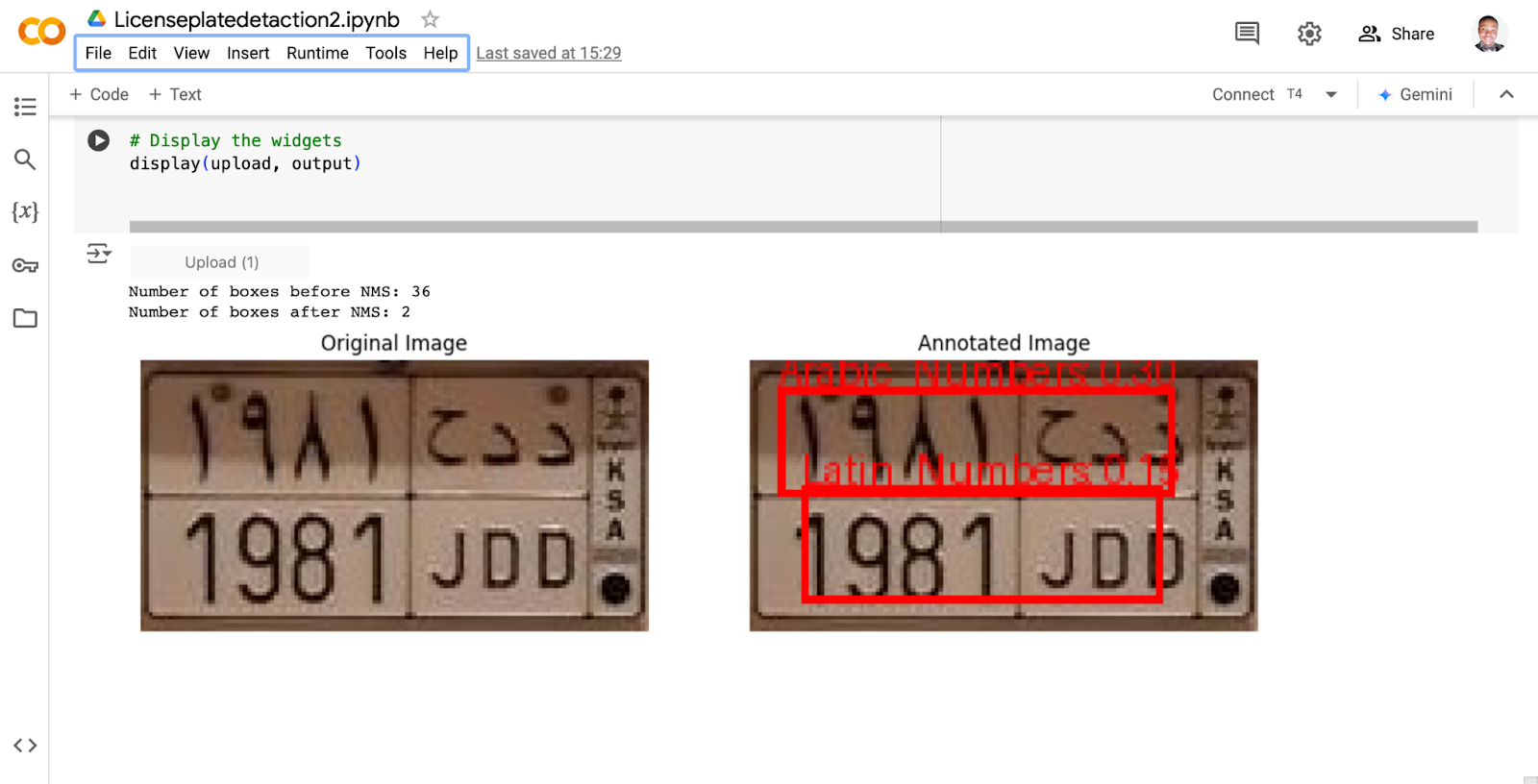This screenshot has height=784, width=1538.
Task: Run the display widgets code cell
Action: point(98,140)
